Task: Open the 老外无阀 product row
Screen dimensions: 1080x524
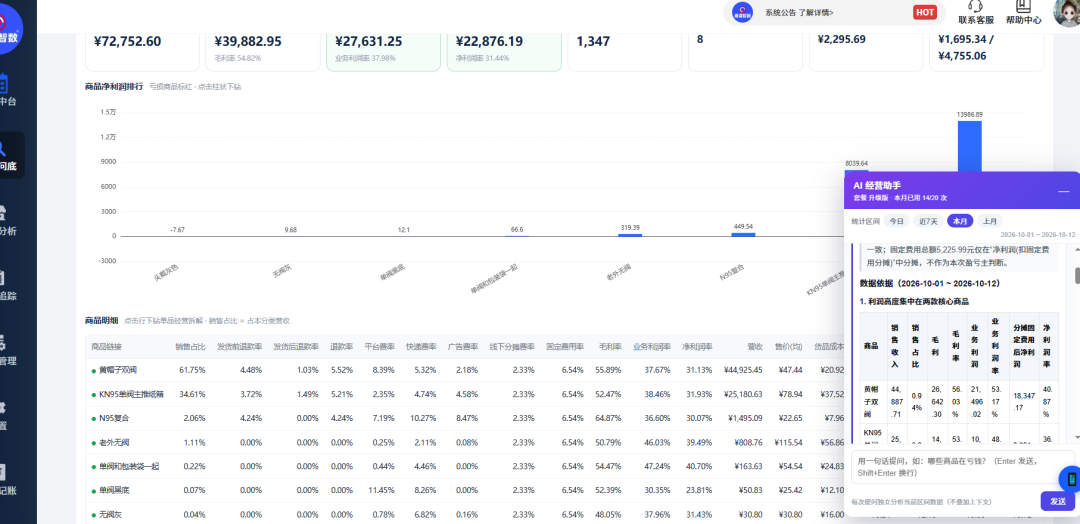Action: [x=465, y=442]
